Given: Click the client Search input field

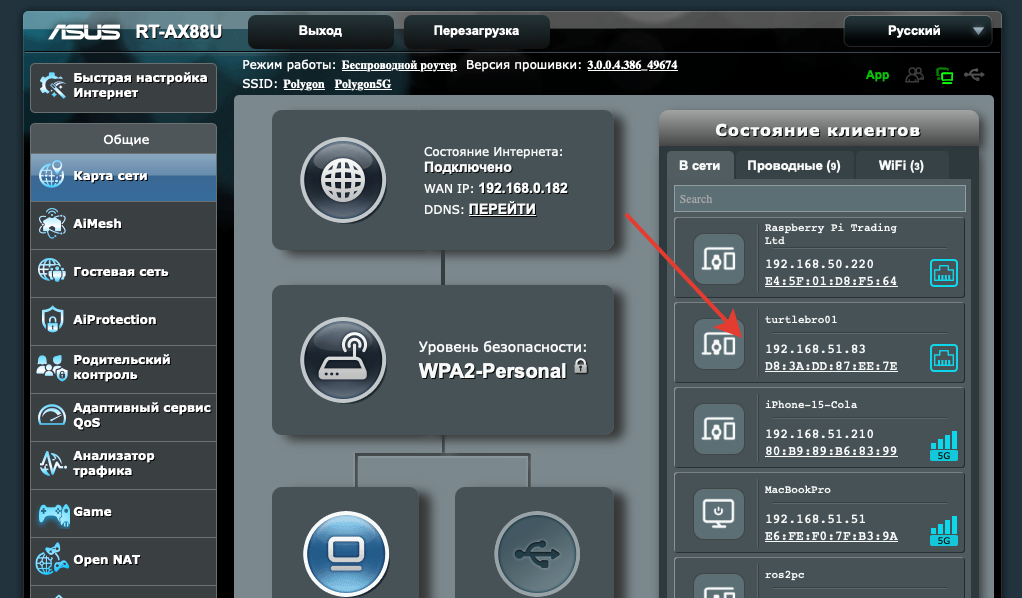Looking at the screenshot, I should point(819,199).
